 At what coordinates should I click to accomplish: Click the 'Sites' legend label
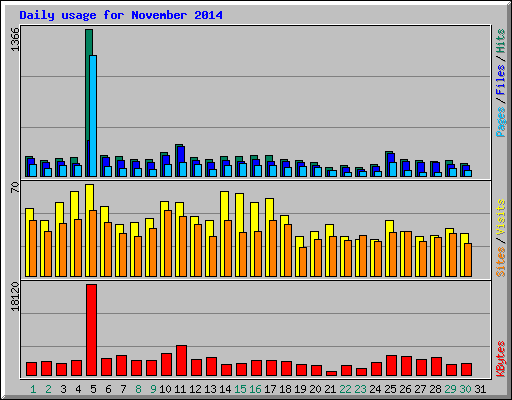[x=501, y=262]
